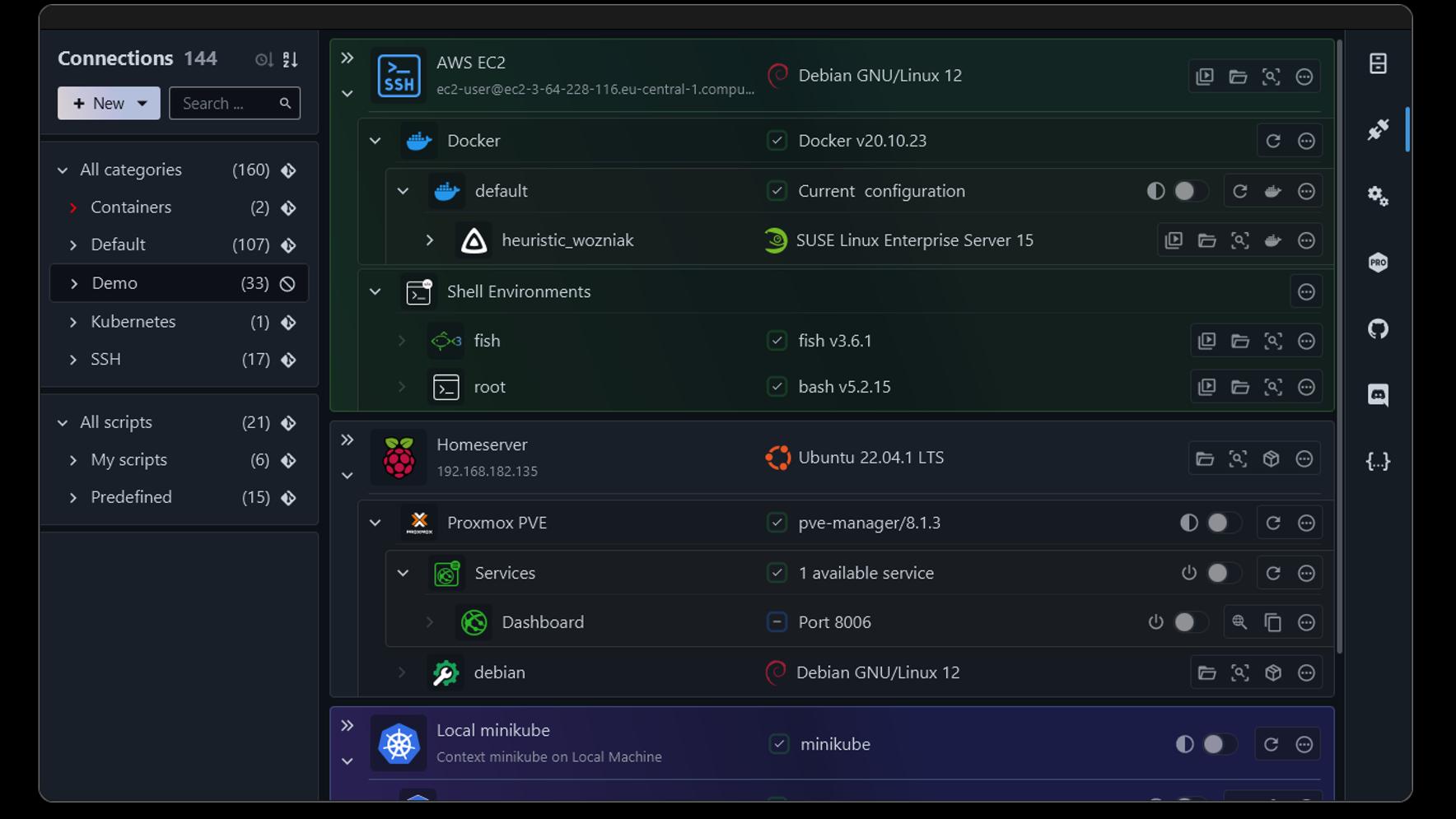1456x819 pixels.
Task: Open Dashboard service in browser search icon
Action: coord(1239,622)
